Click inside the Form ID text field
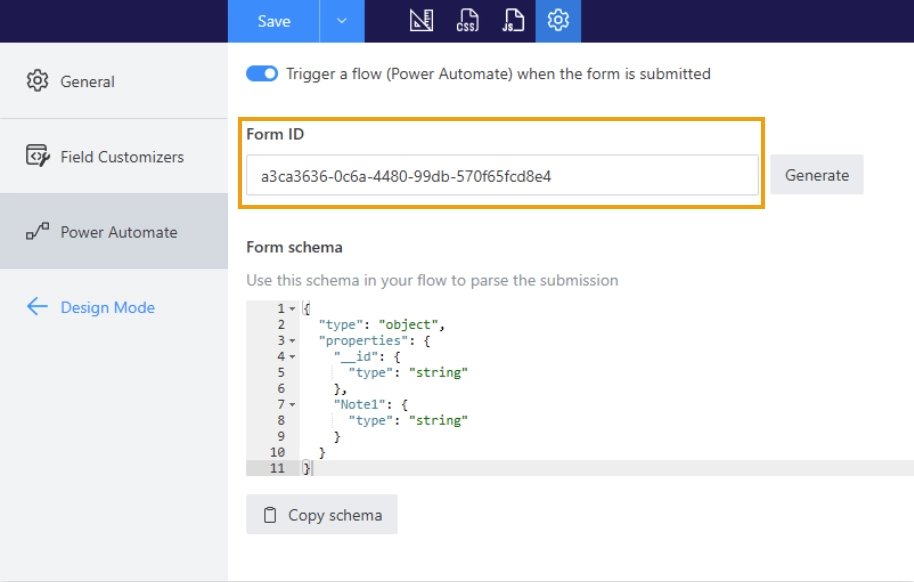Screen dimensions: 914x582 (x=502, y=176)
